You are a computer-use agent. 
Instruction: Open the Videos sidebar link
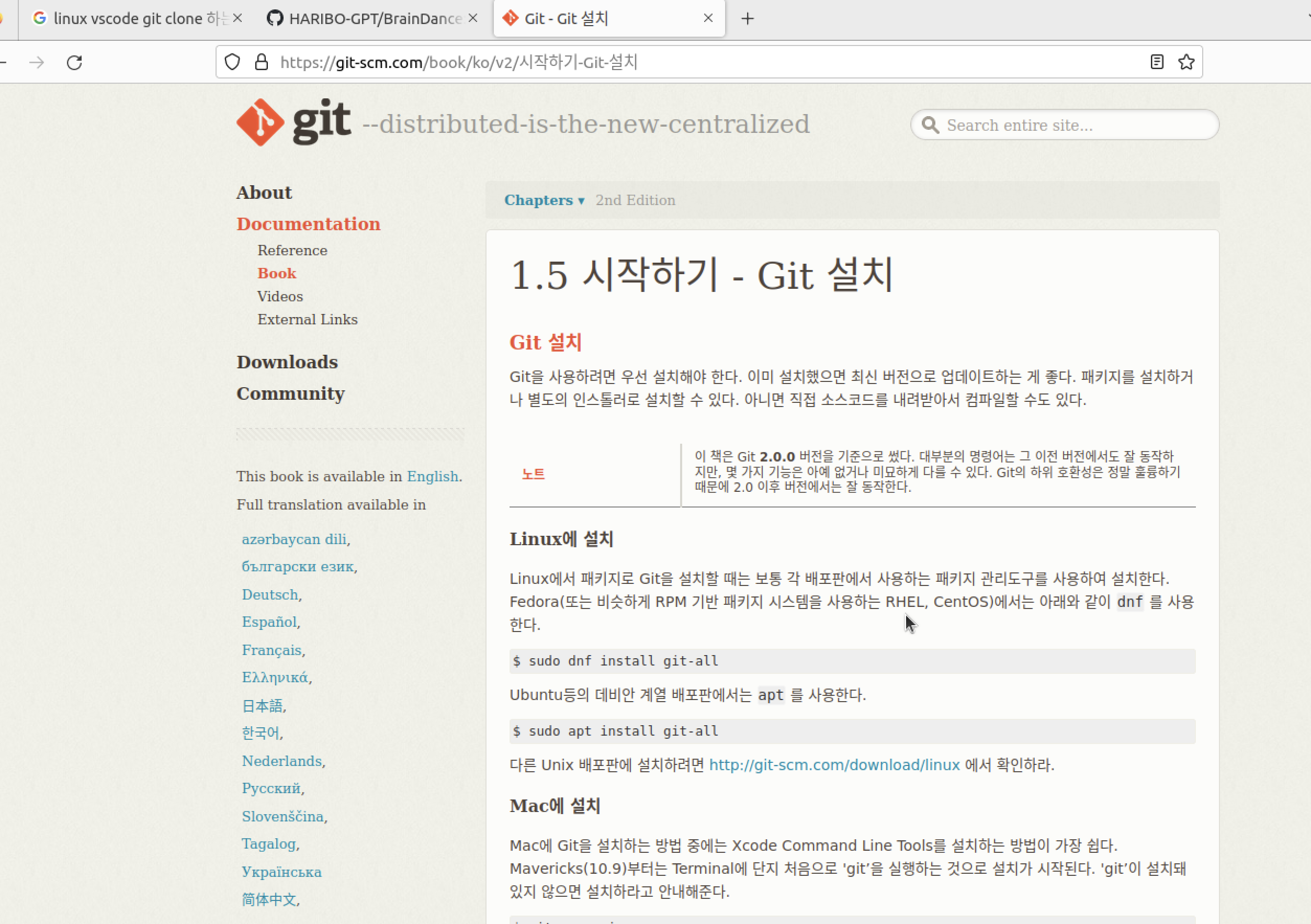tap(280, 296)
